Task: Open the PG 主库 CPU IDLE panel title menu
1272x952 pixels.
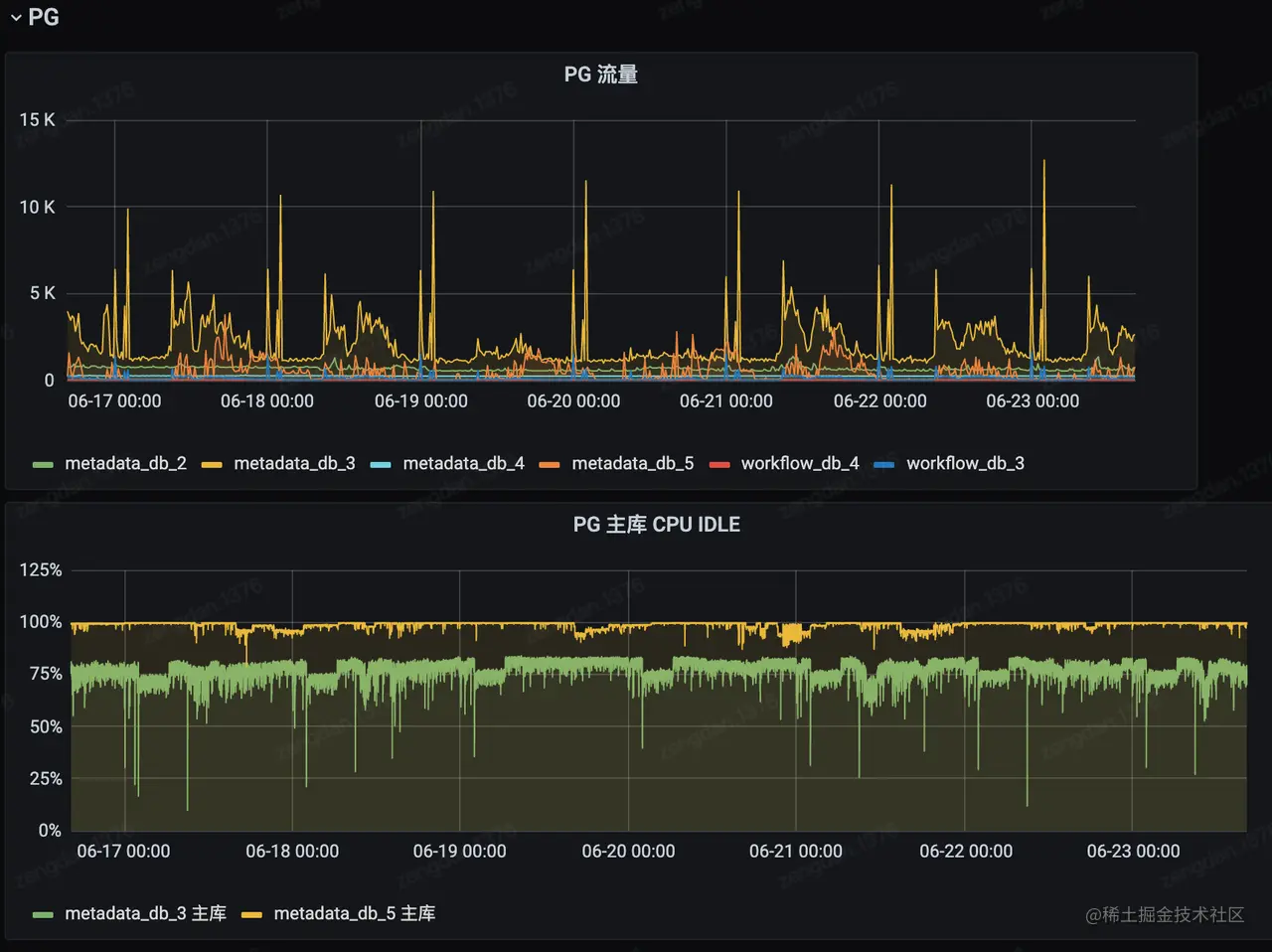Action: point(656,525)
